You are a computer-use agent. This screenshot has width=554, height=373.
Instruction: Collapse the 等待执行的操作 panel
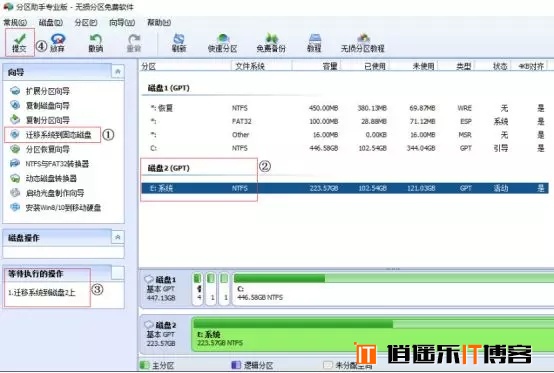118,273
